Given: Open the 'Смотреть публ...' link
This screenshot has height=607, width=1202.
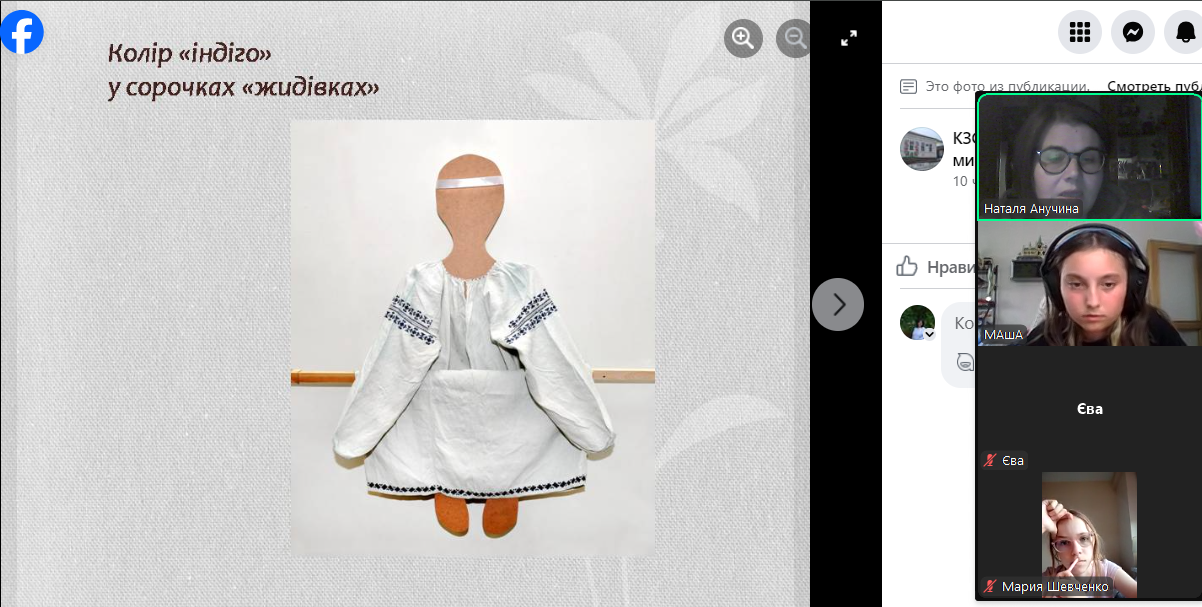Looking at the screenshot, I should [x=1154, y=86].
